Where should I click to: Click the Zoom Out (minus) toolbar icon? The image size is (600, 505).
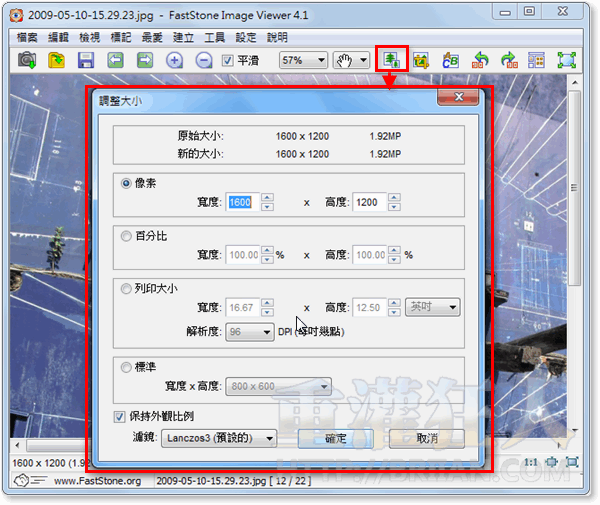pyautogui.click(x=203, y=60)
